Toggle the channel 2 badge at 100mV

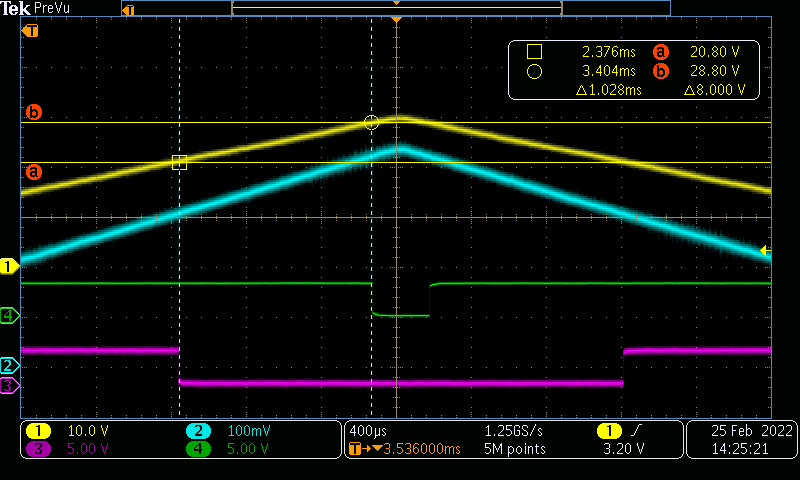pyautogui.click(x=199, y=430)
